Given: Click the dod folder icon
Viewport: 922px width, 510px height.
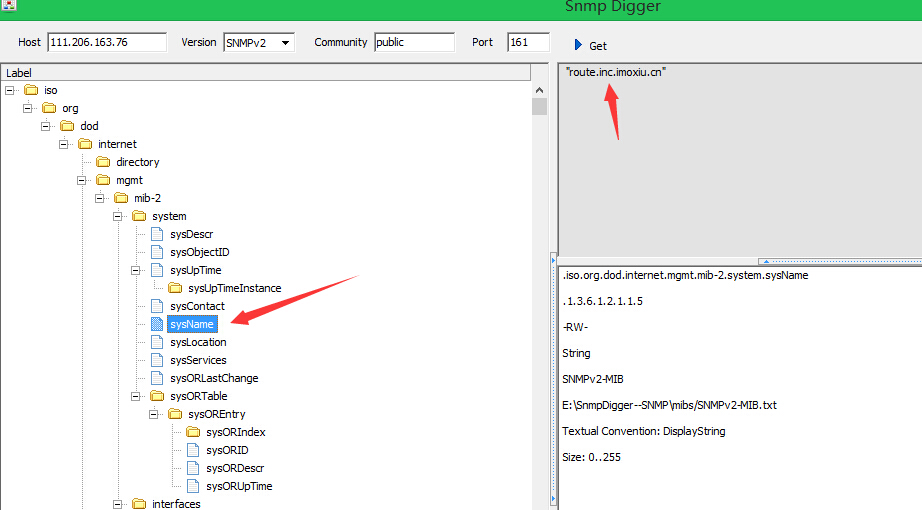Looking at the screenshot, I should pos(68,126).
